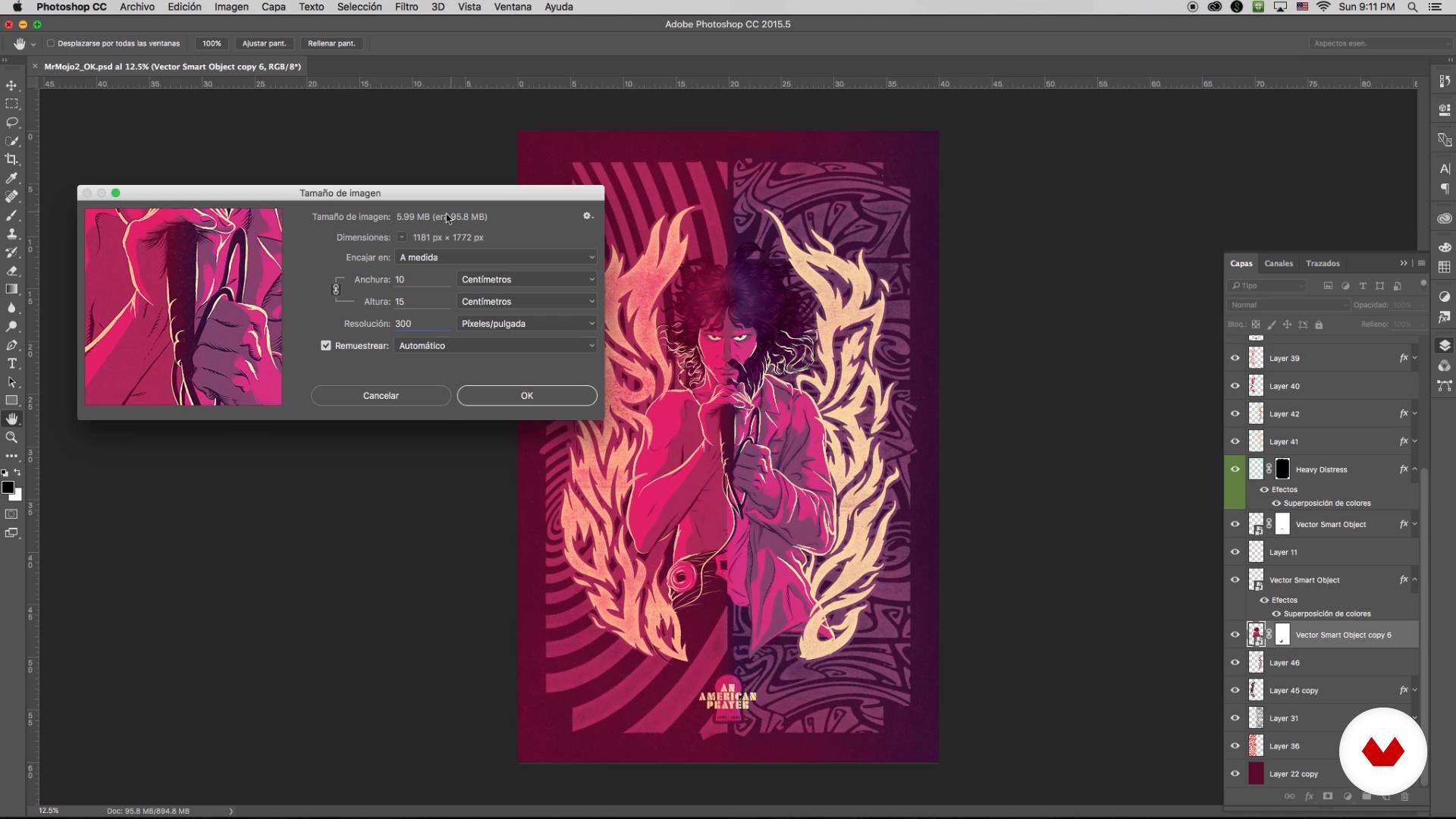Open the Ventana menu
Screen dimensions: 1456x819
pyautogui.click(x=513, y=7)
